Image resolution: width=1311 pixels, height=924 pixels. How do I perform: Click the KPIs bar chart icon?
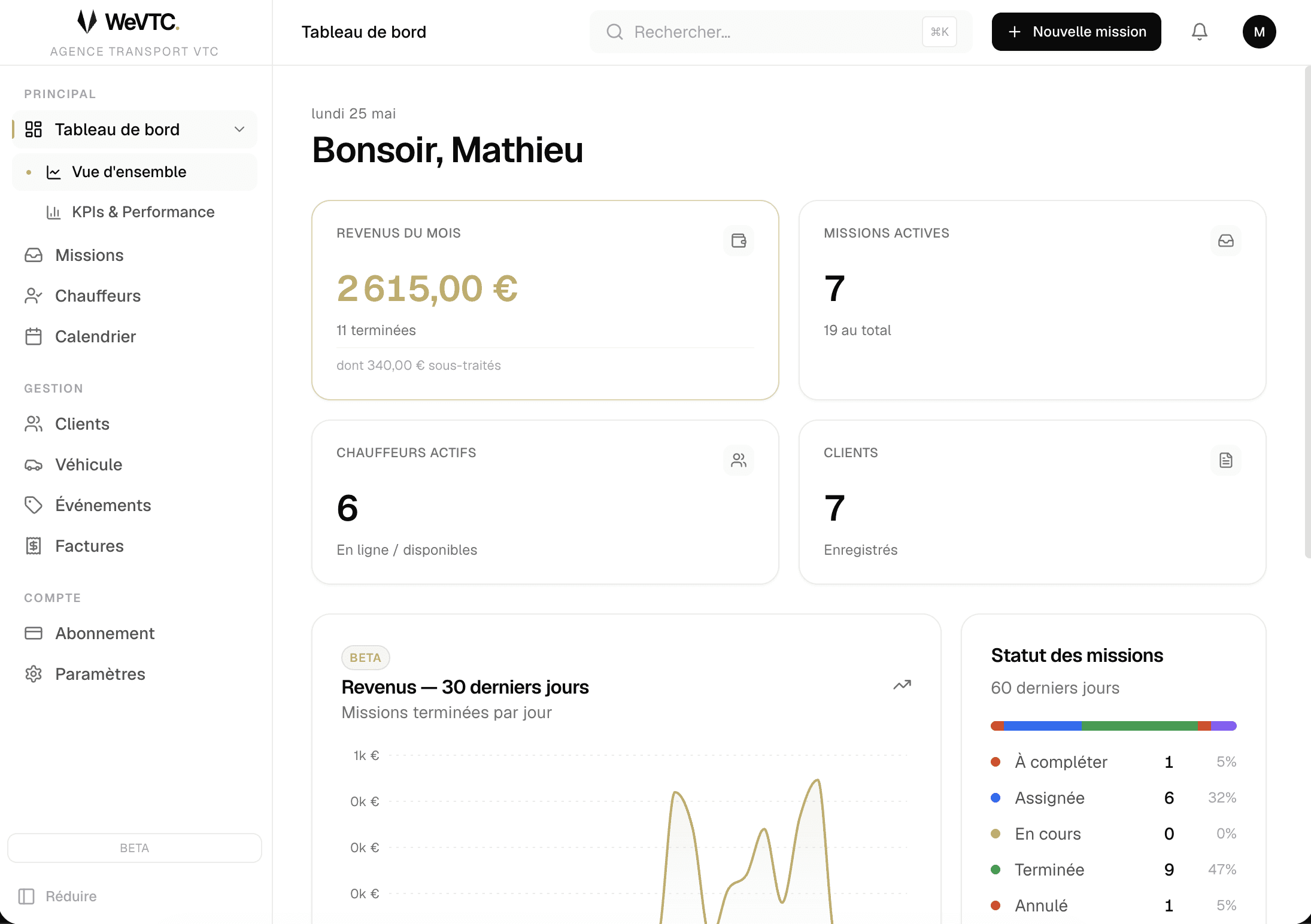54,212
